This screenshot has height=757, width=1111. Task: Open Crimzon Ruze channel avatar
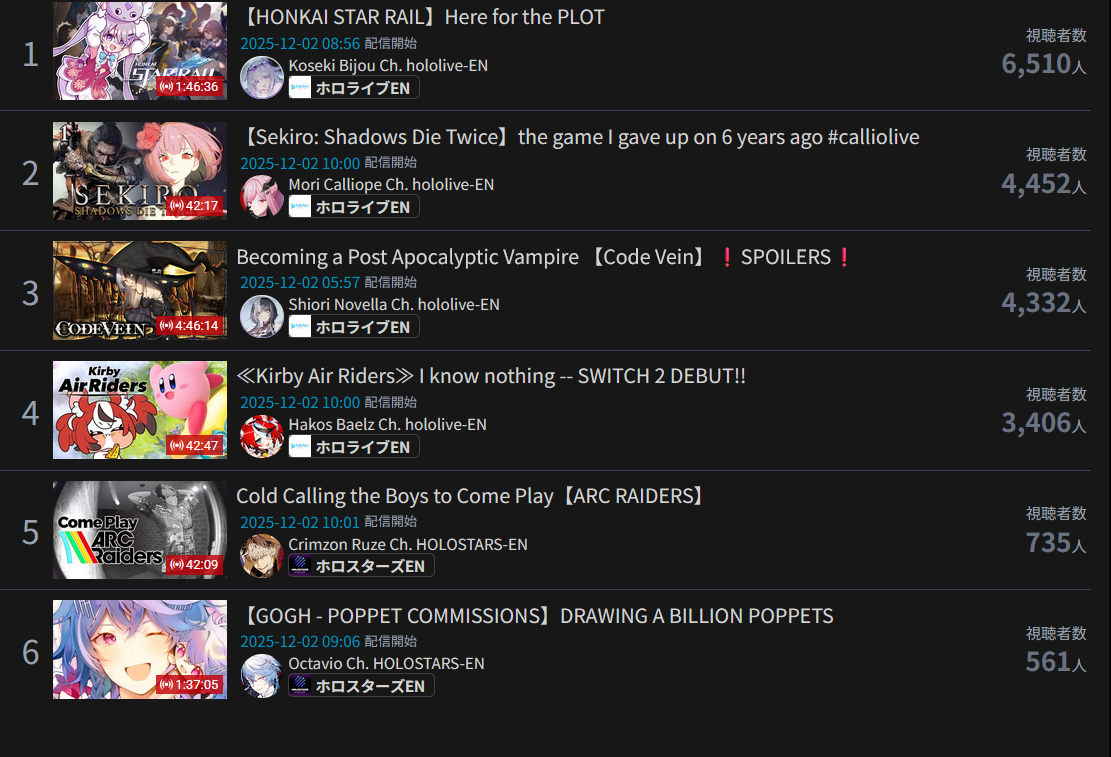point(261,556)
